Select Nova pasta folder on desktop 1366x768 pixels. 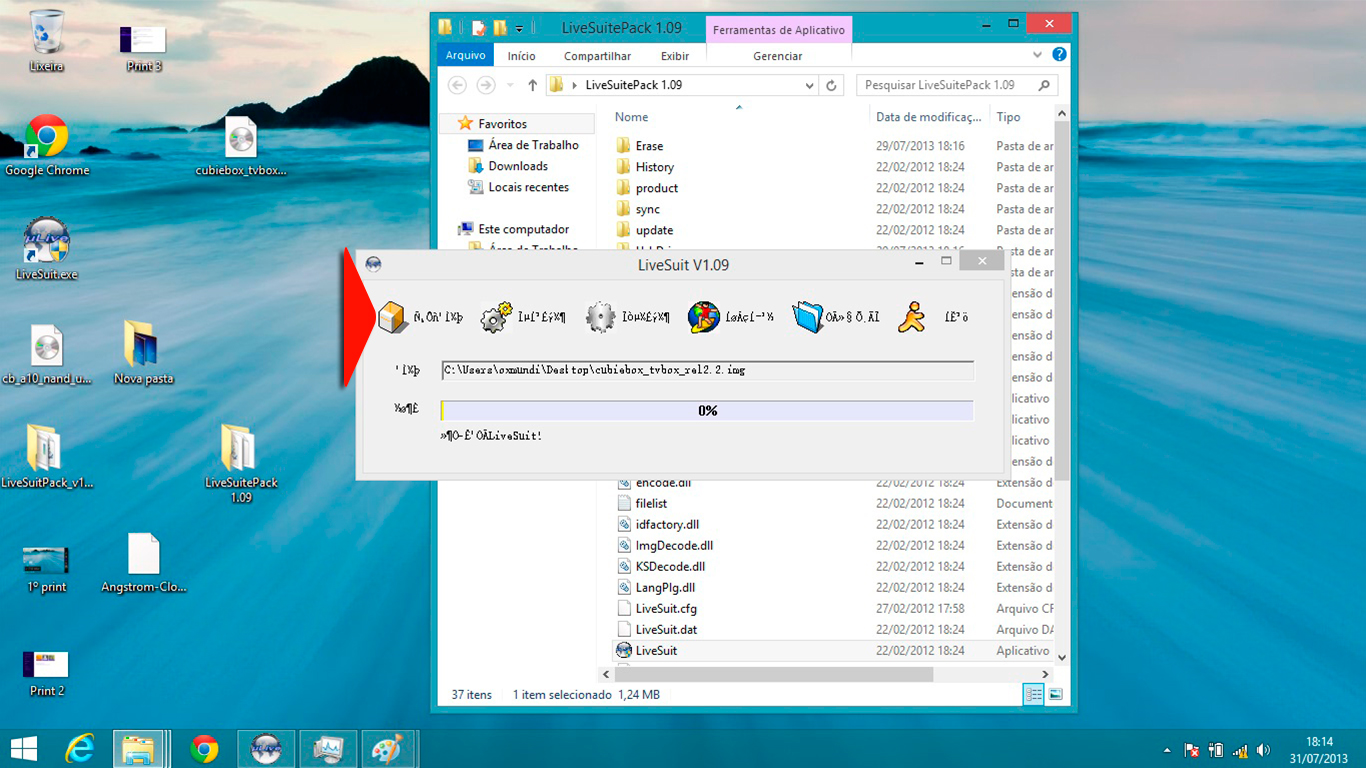coord(144,354)
